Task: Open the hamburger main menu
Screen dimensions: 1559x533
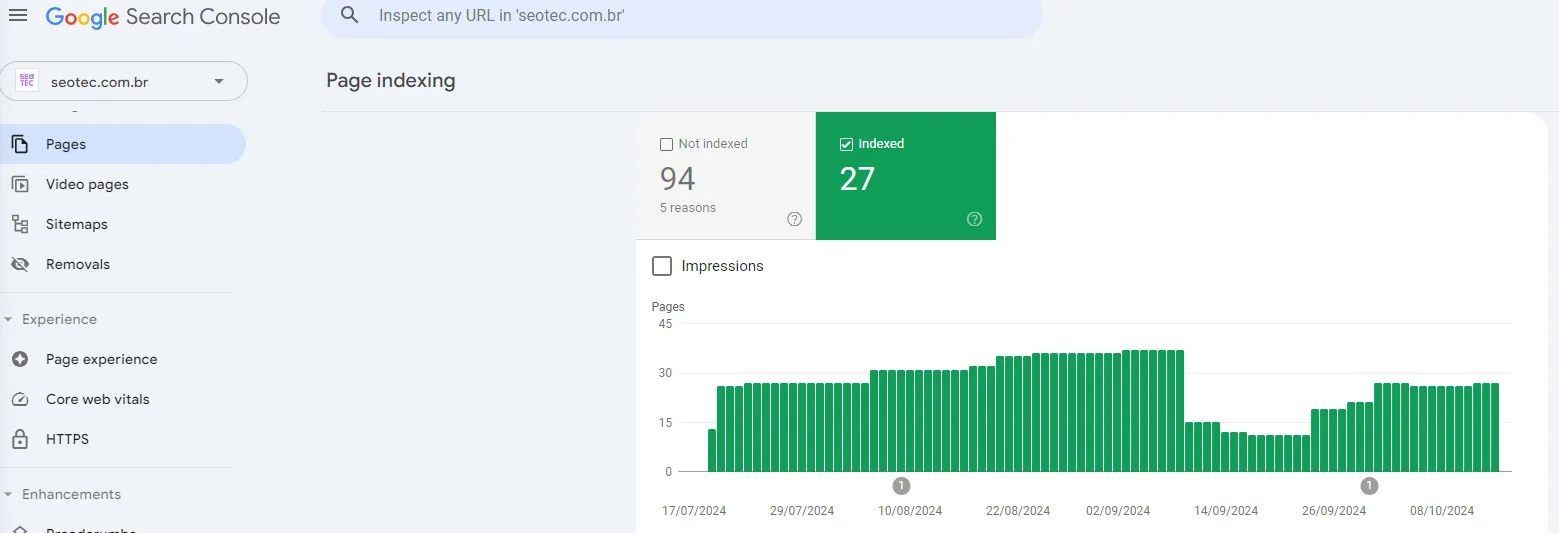Action: pyautogui.click(x=18, y=16)
